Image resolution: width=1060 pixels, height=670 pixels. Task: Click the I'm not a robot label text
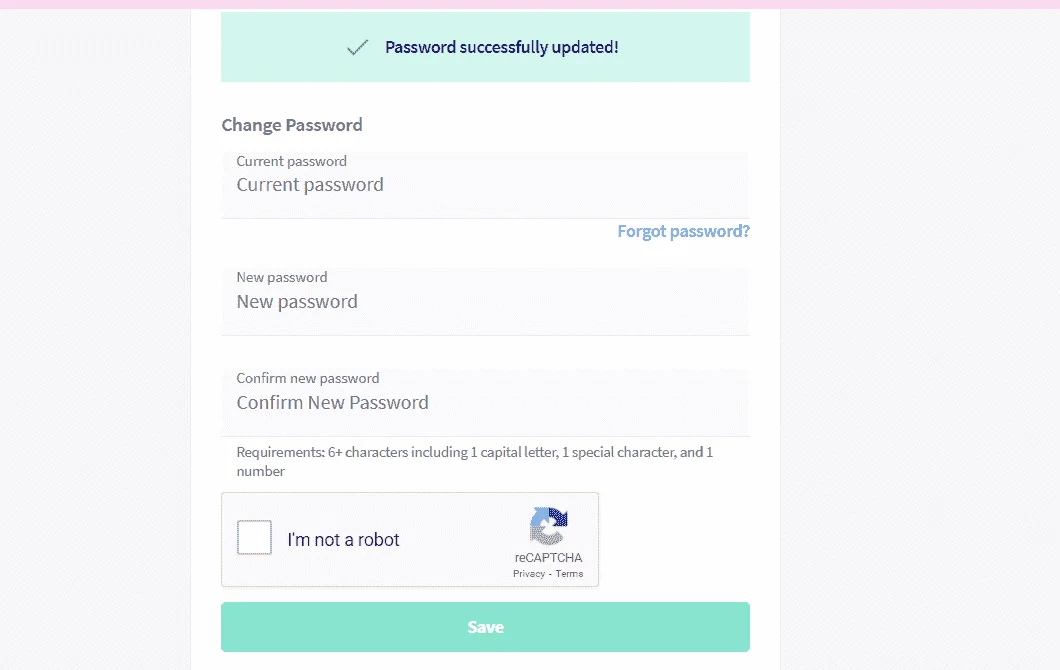coord(343,540)
